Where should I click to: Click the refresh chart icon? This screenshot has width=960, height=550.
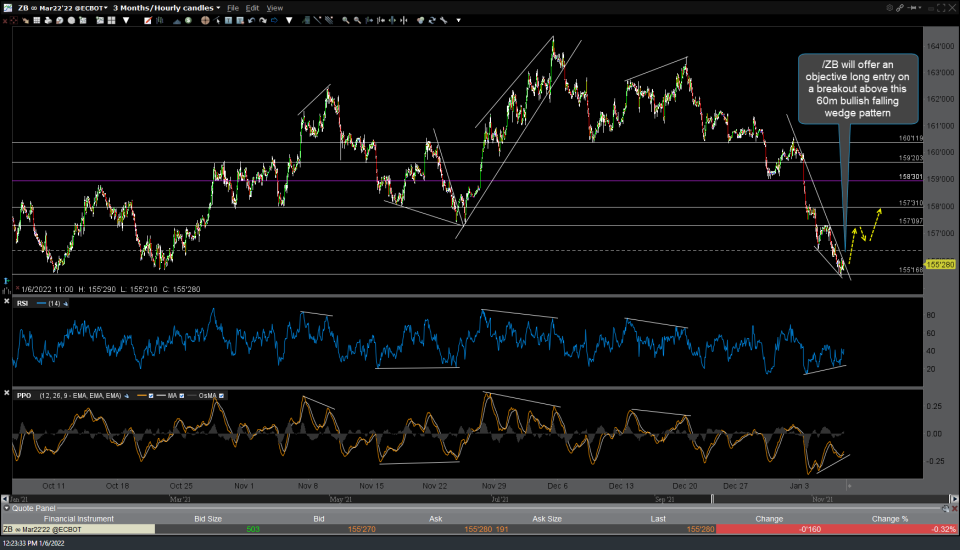(x=432, y=20)
